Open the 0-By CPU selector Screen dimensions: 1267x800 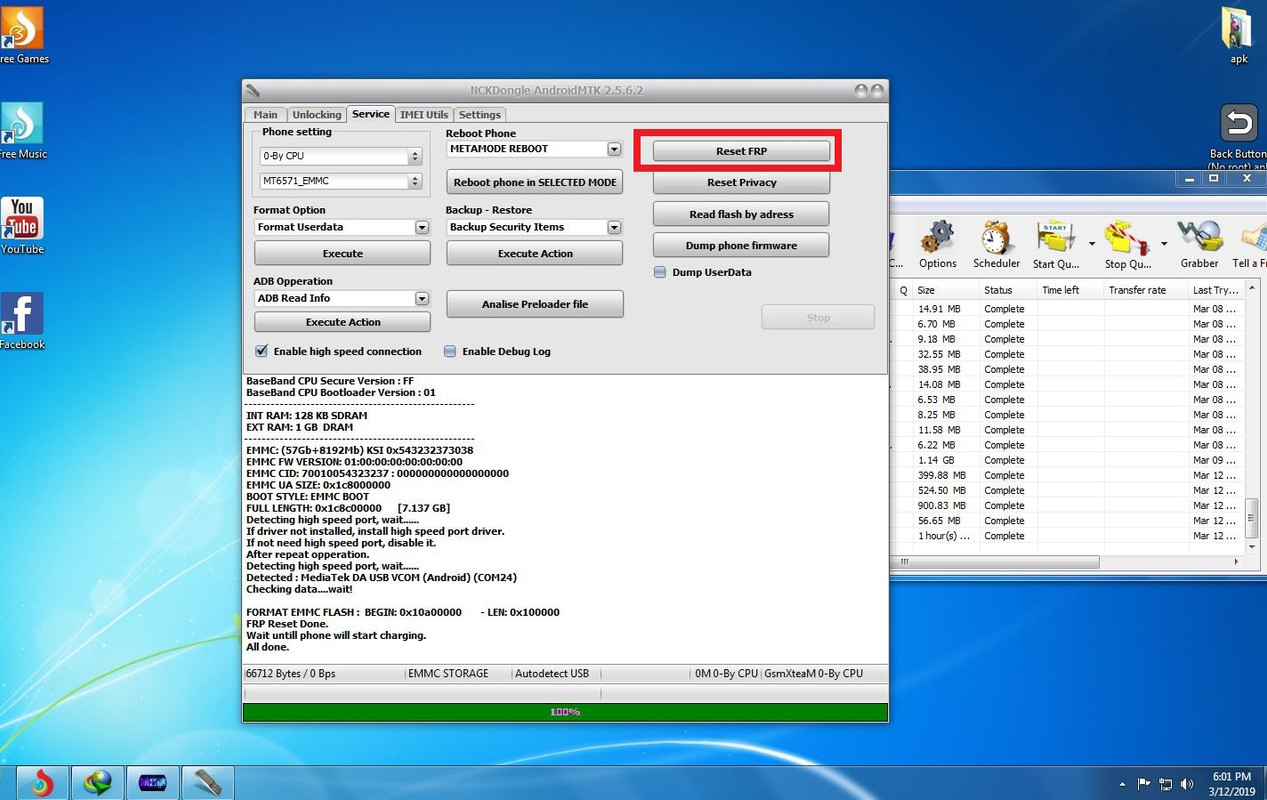[x=341, y=156]
